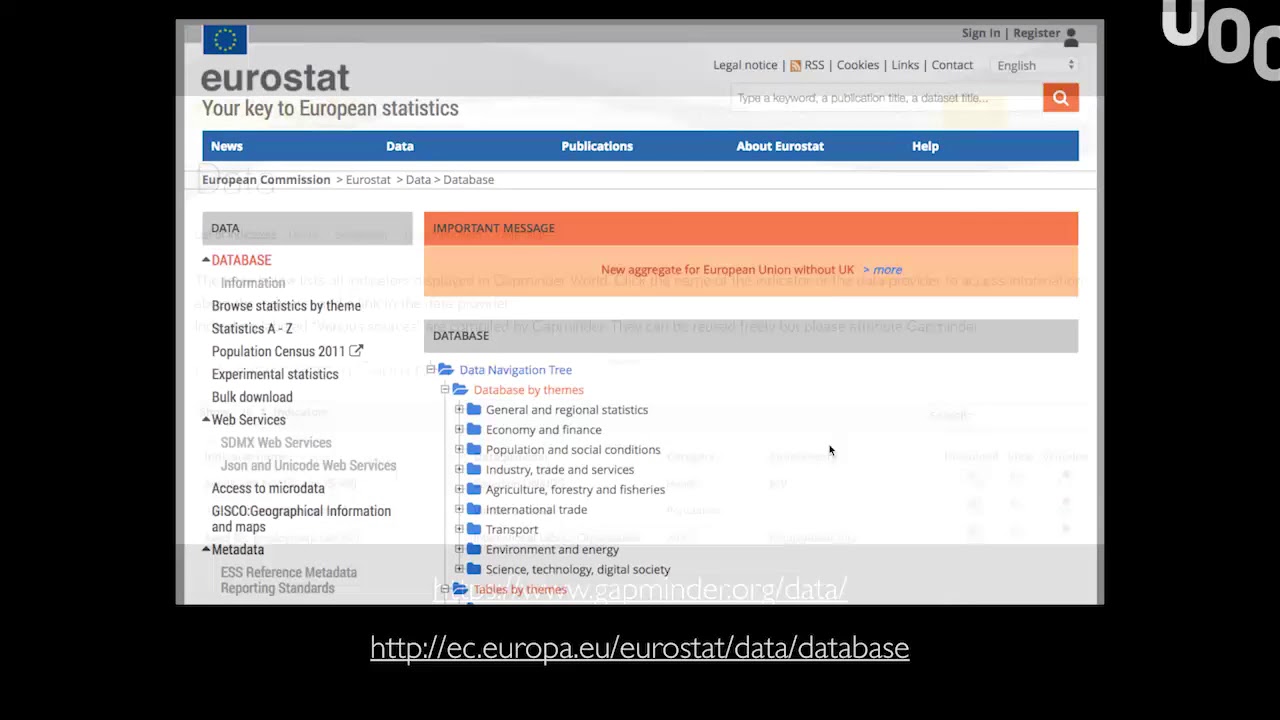This screenshot has width=1280, height=720.
Task: Open Access to microdata link
Action: [268, 489]
